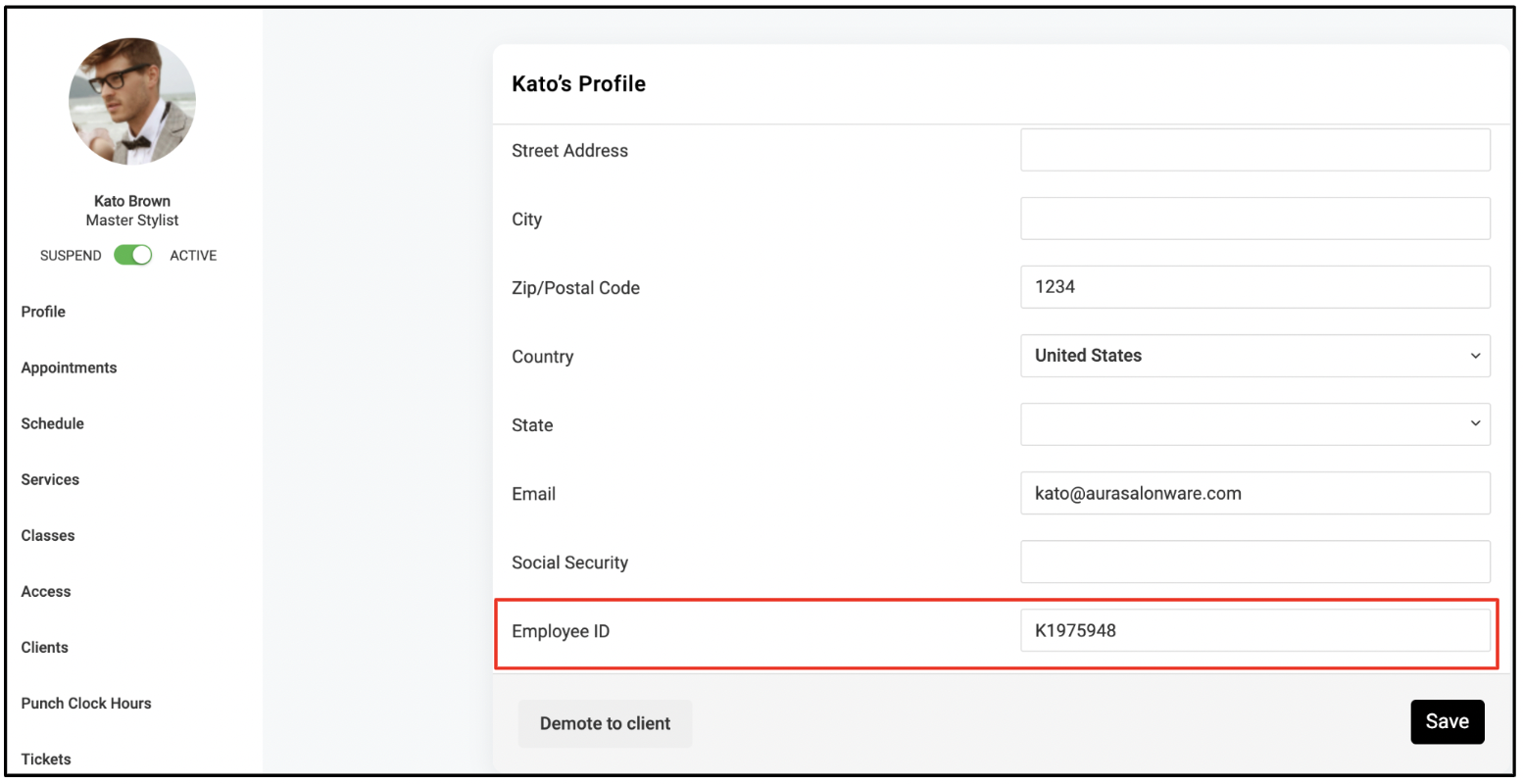Open Tickets from the sidebar
Image resolution: width=1523 pixels, height=784 pixels.
click(46, 759)
